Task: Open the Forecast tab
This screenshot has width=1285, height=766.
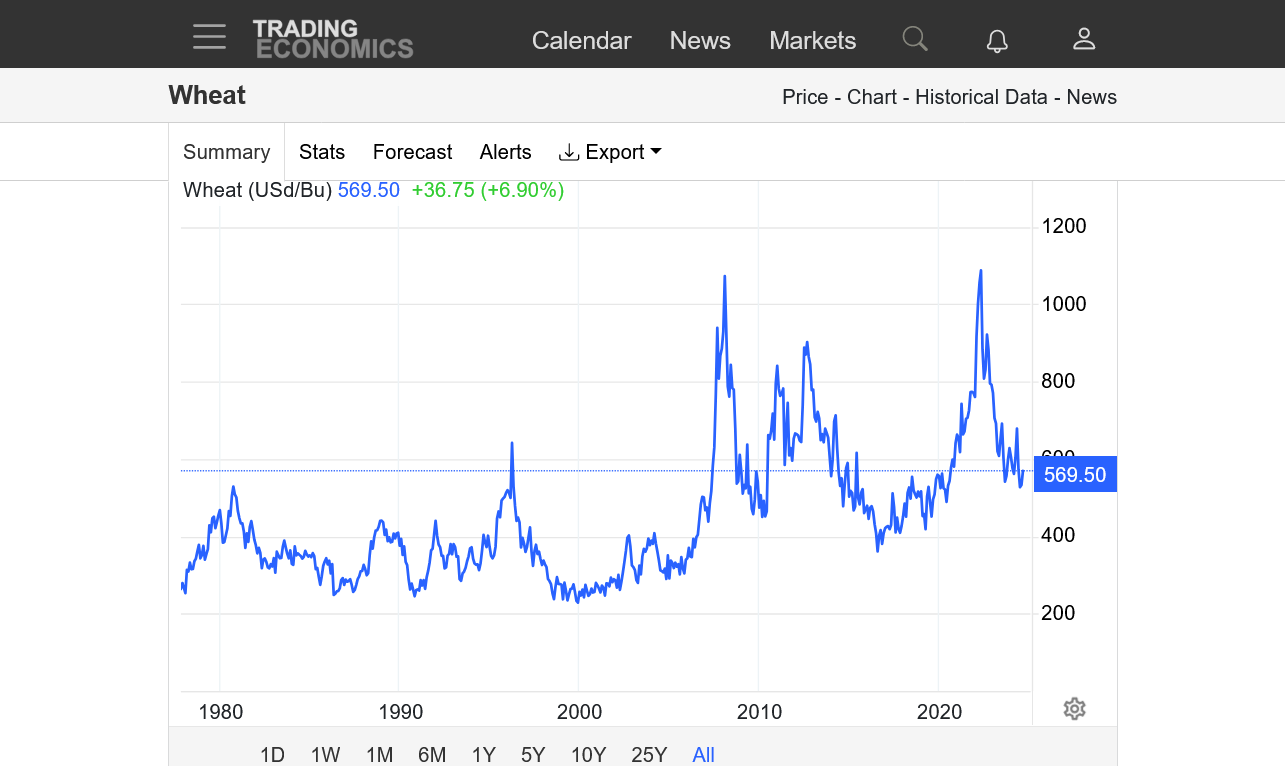Action: pyautogui.click(x=412, y=152)
